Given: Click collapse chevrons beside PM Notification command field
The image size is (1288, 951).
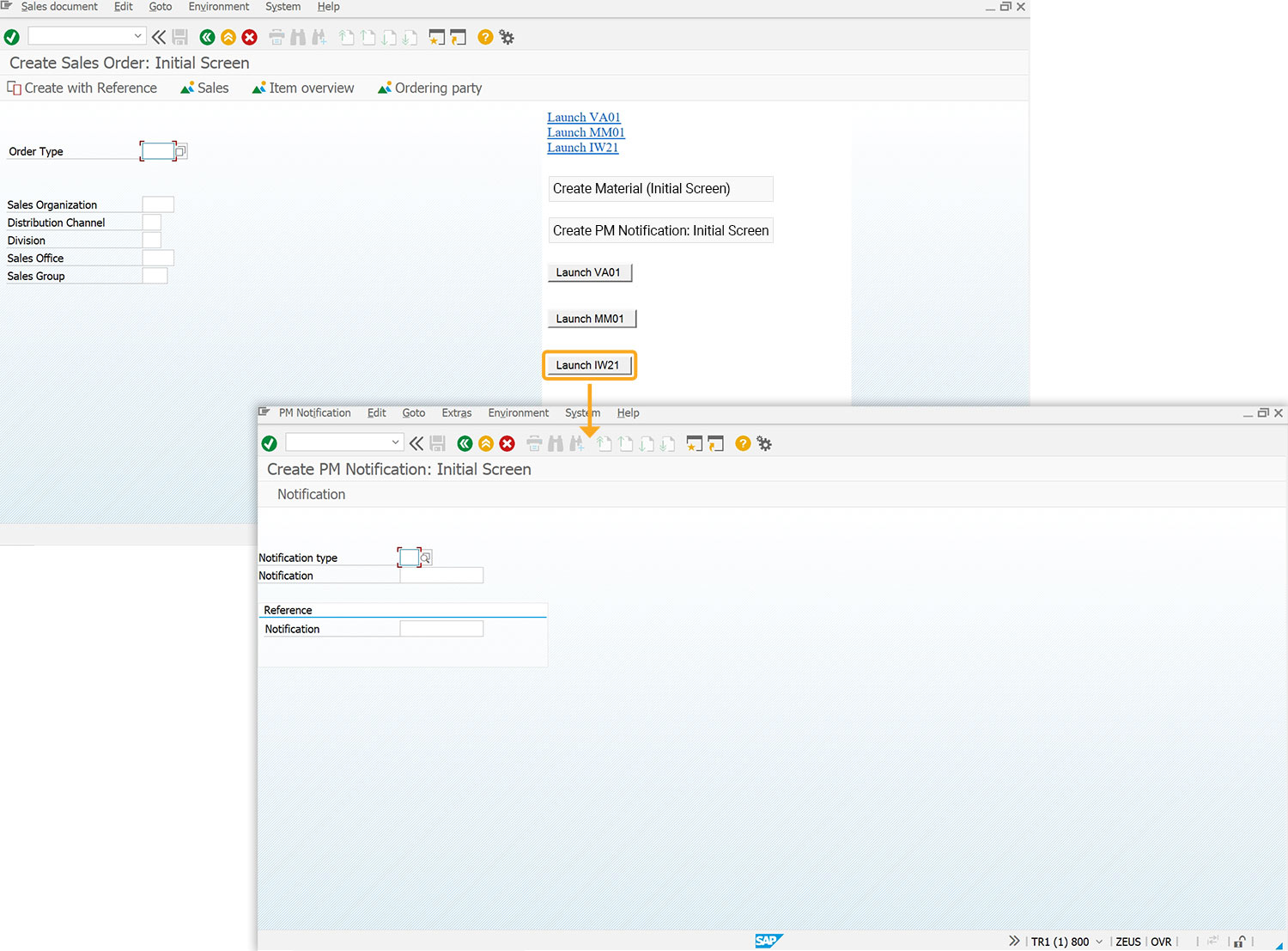Looking at the screenshot, I should [x=416, y=443].
